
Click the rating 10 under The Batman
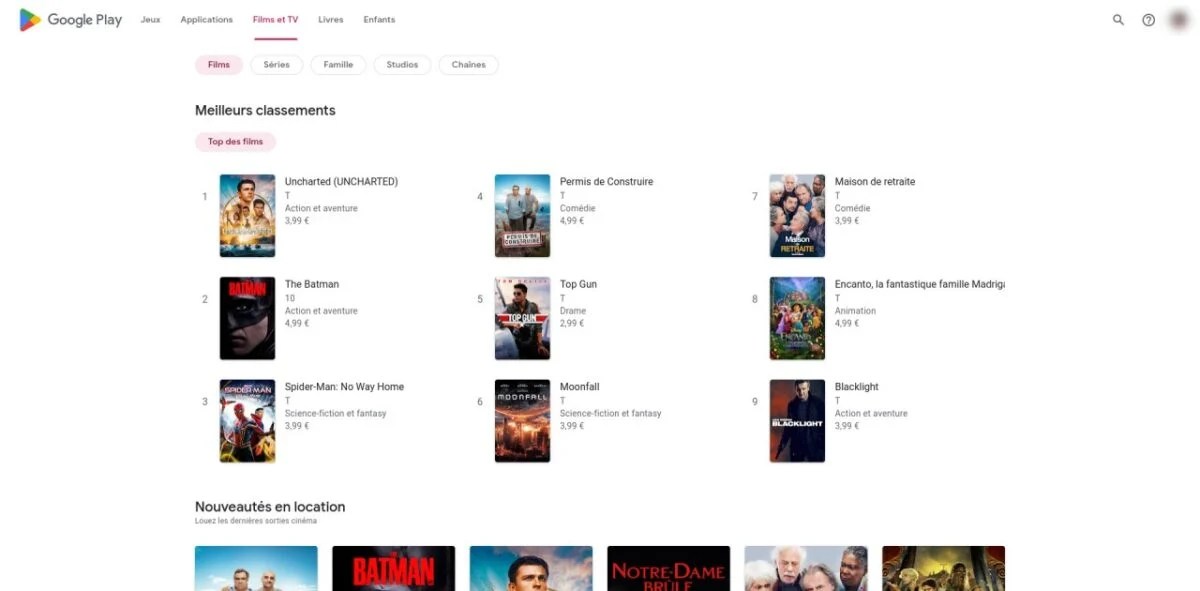290,298
